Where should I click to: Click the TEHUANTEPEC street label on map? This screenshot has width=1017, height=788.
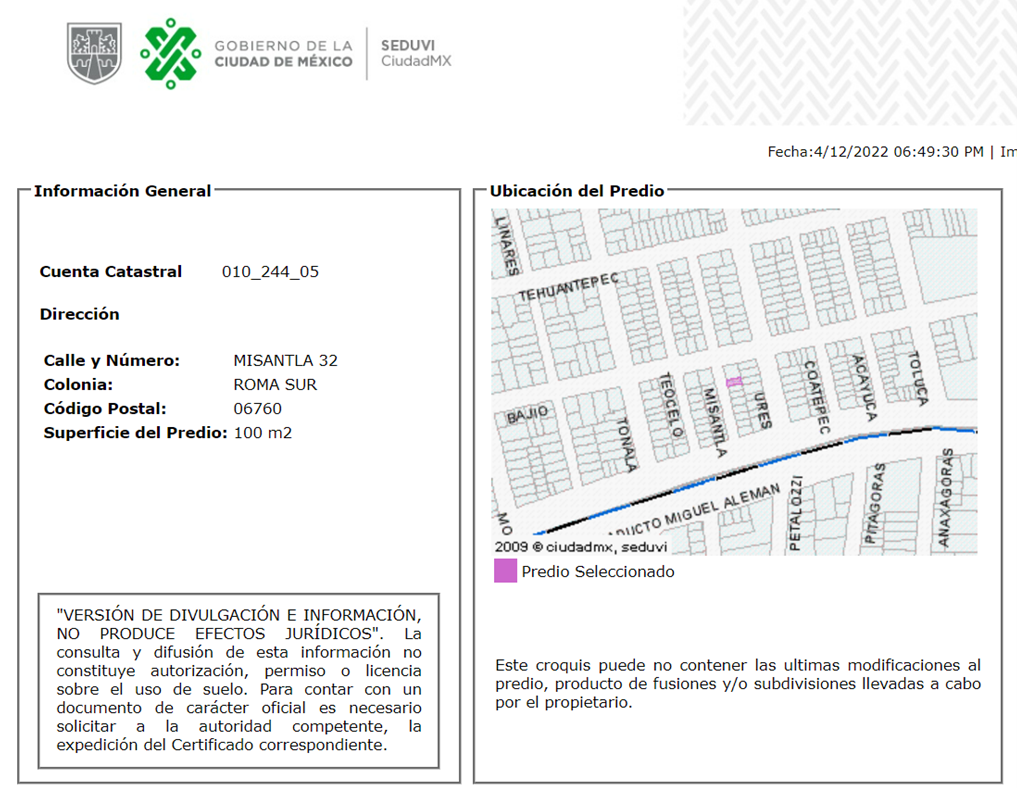click(x=568, y=287)
